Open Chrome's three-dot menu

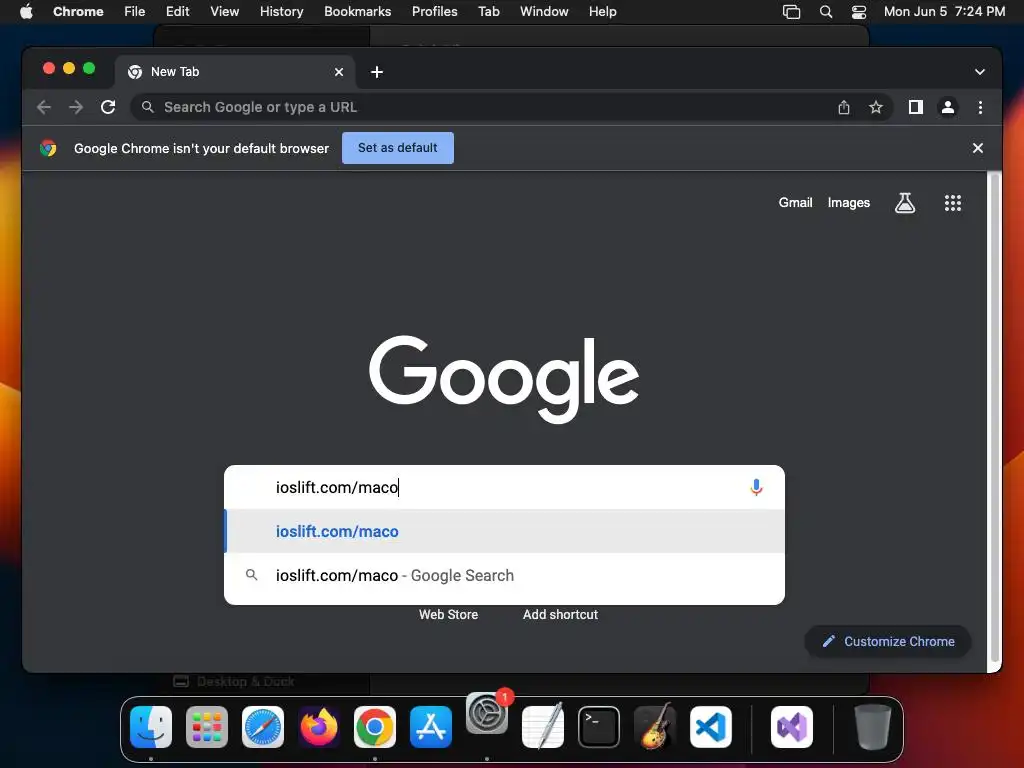coord(980,107)
